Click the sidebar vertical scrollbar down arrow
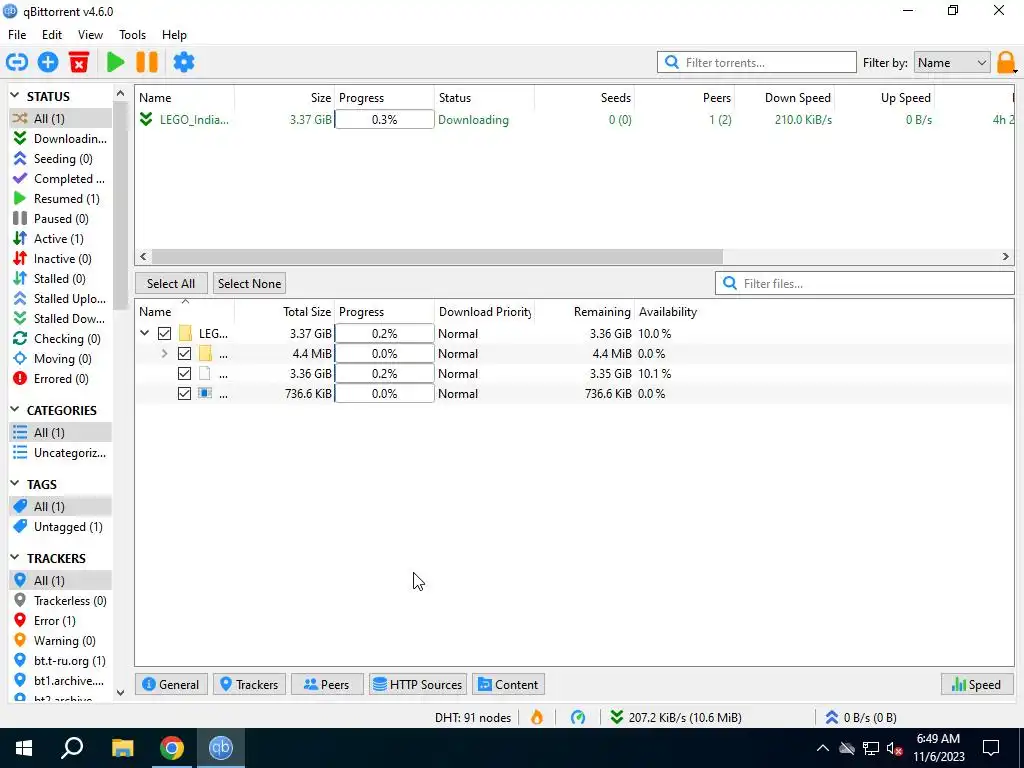The image size is (1024, 768). [120, 692]
